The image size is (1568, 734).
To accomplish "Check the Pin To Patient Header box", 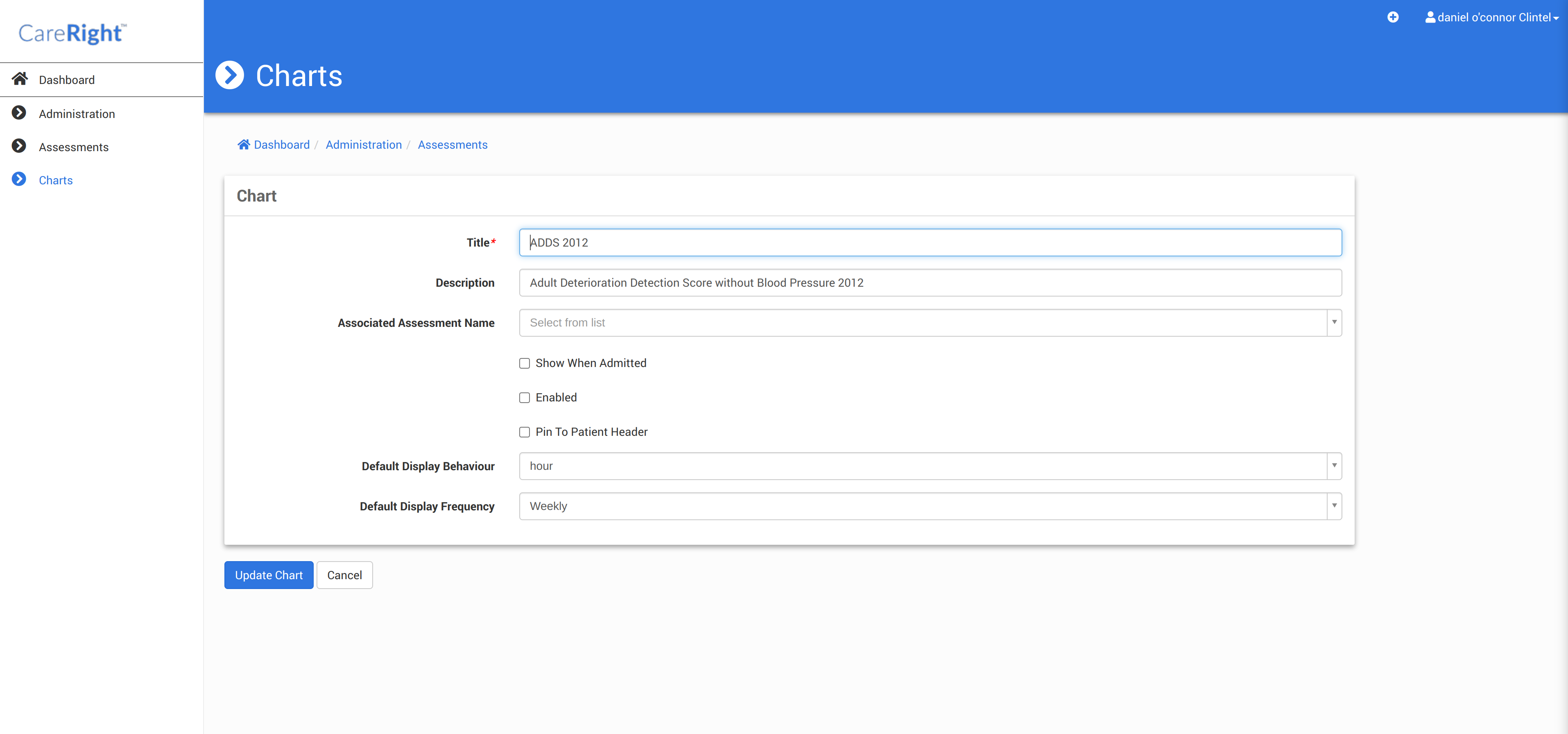I will [524, 432].
